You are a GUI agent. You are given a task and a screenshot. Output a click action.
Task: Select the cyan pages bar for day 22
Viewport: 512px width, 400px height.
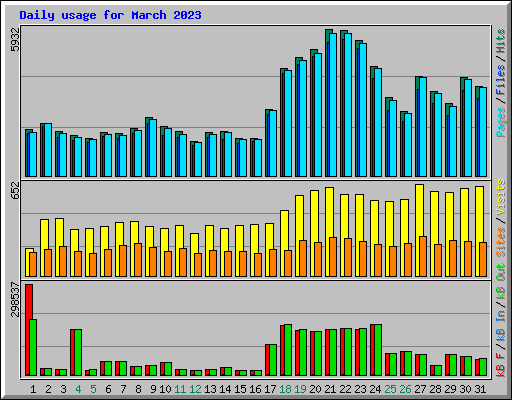[x=348, y=105]
